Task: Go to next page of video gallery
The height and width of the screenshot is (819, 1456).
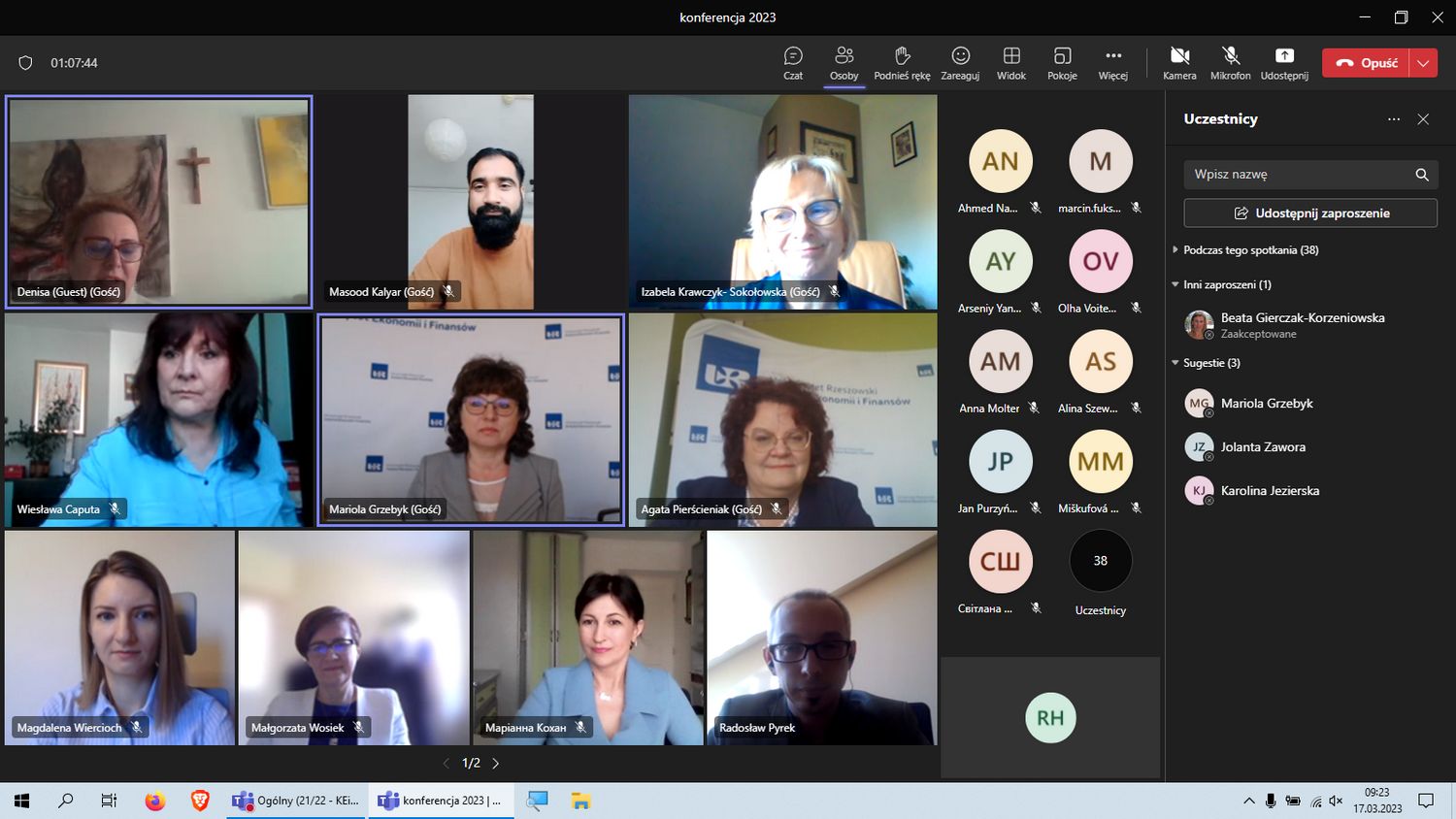Action: pos(496,764)
